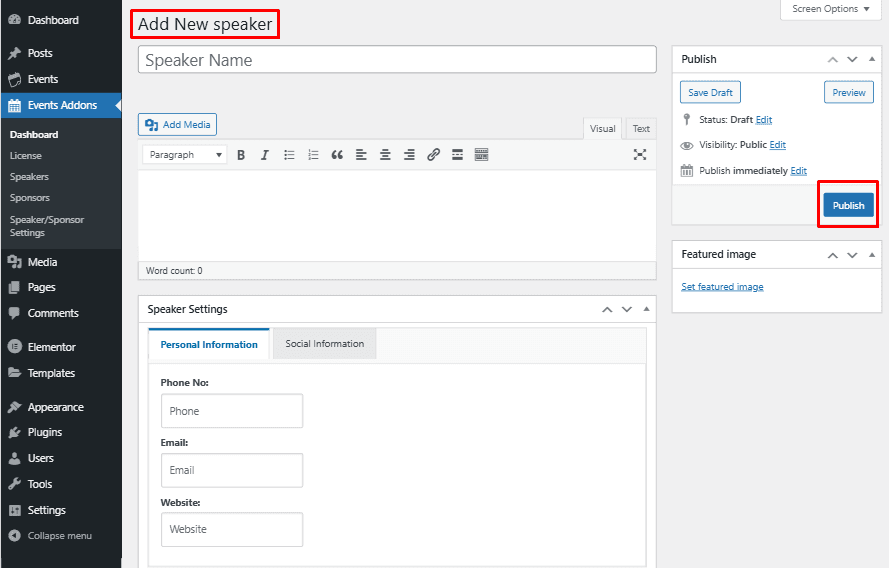Apply blockquote formatting
This screenshot has height=568, width=889.
(337, 155)
